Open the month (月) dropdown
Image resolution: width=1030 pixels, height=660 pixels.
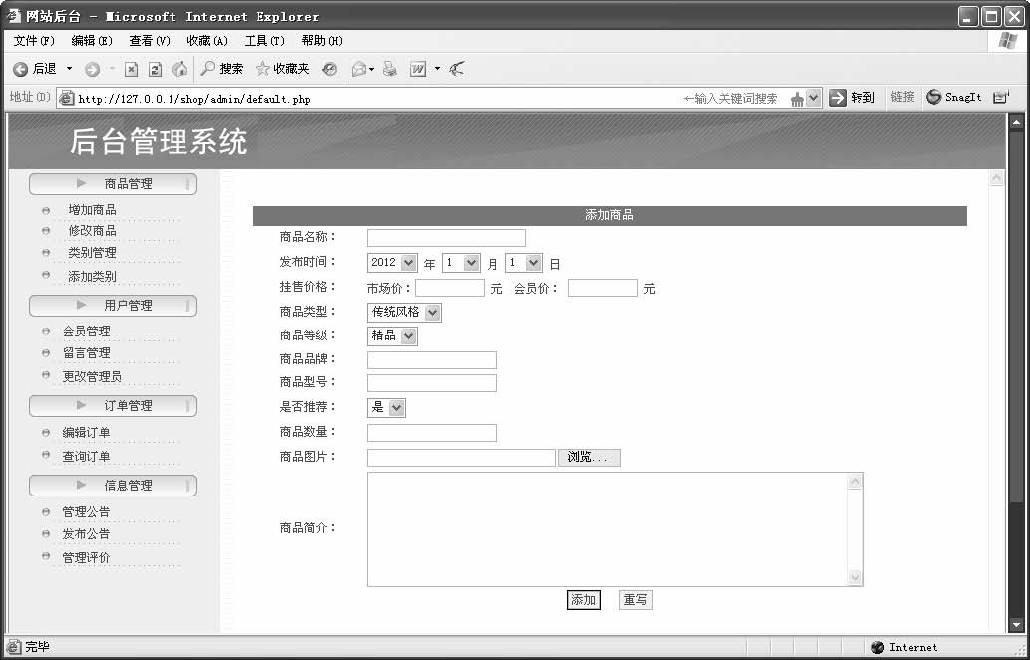[x=461, y=263]
